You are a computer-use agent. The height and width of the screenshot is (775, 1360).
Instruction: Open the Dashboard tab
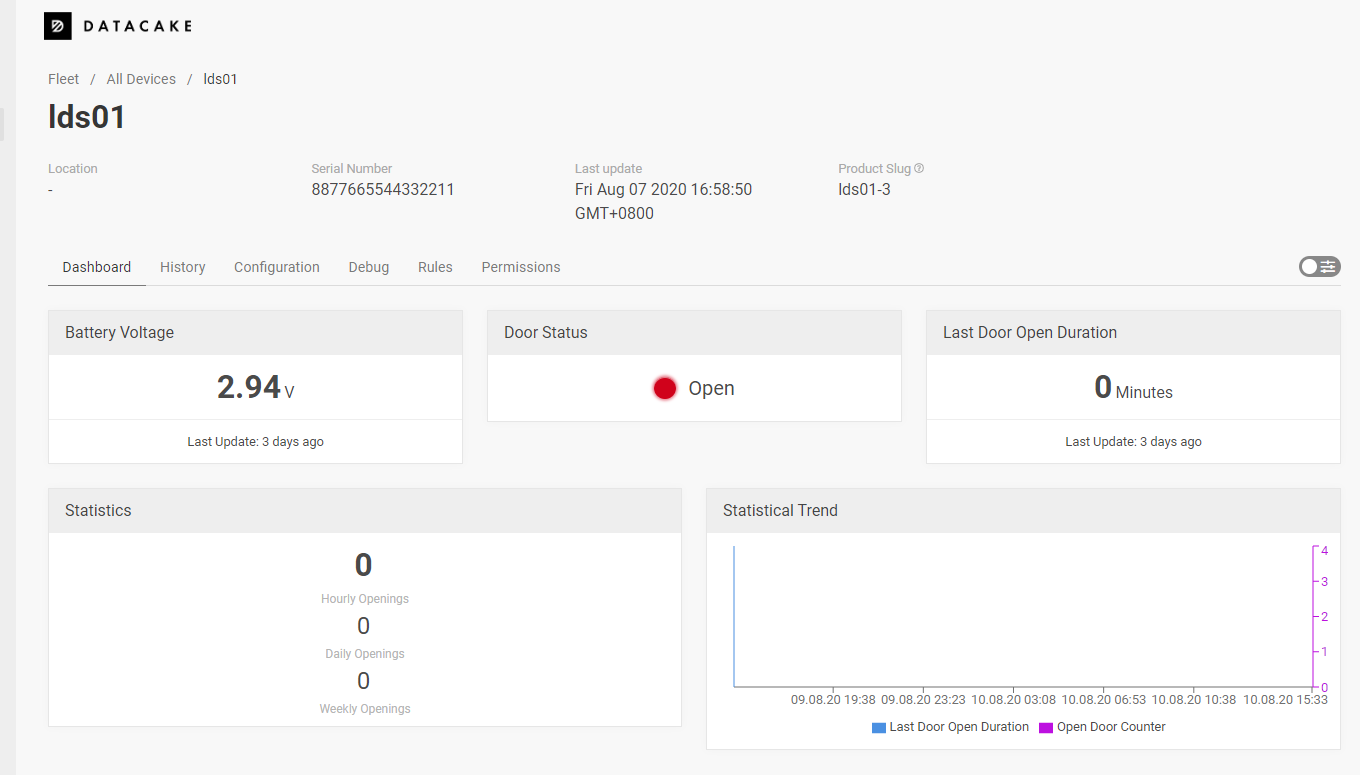click(x=97, y=267)
